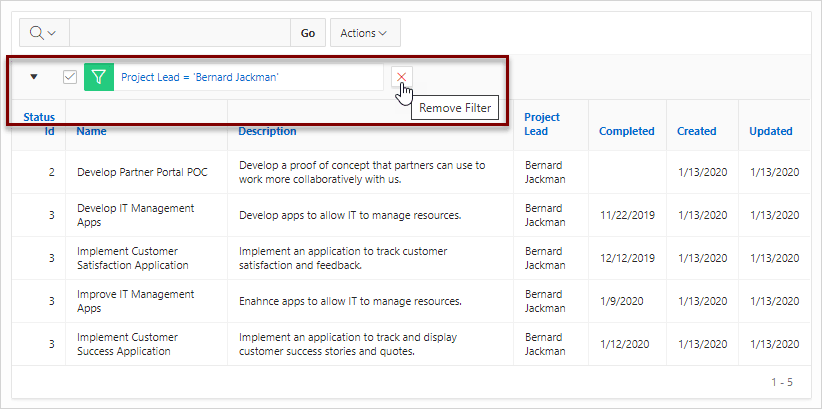Edit the Project Lead = 'Bernard Jackman' filter
Screen dimensions: 822x409
pyautogui.click(x=200, y=77)
